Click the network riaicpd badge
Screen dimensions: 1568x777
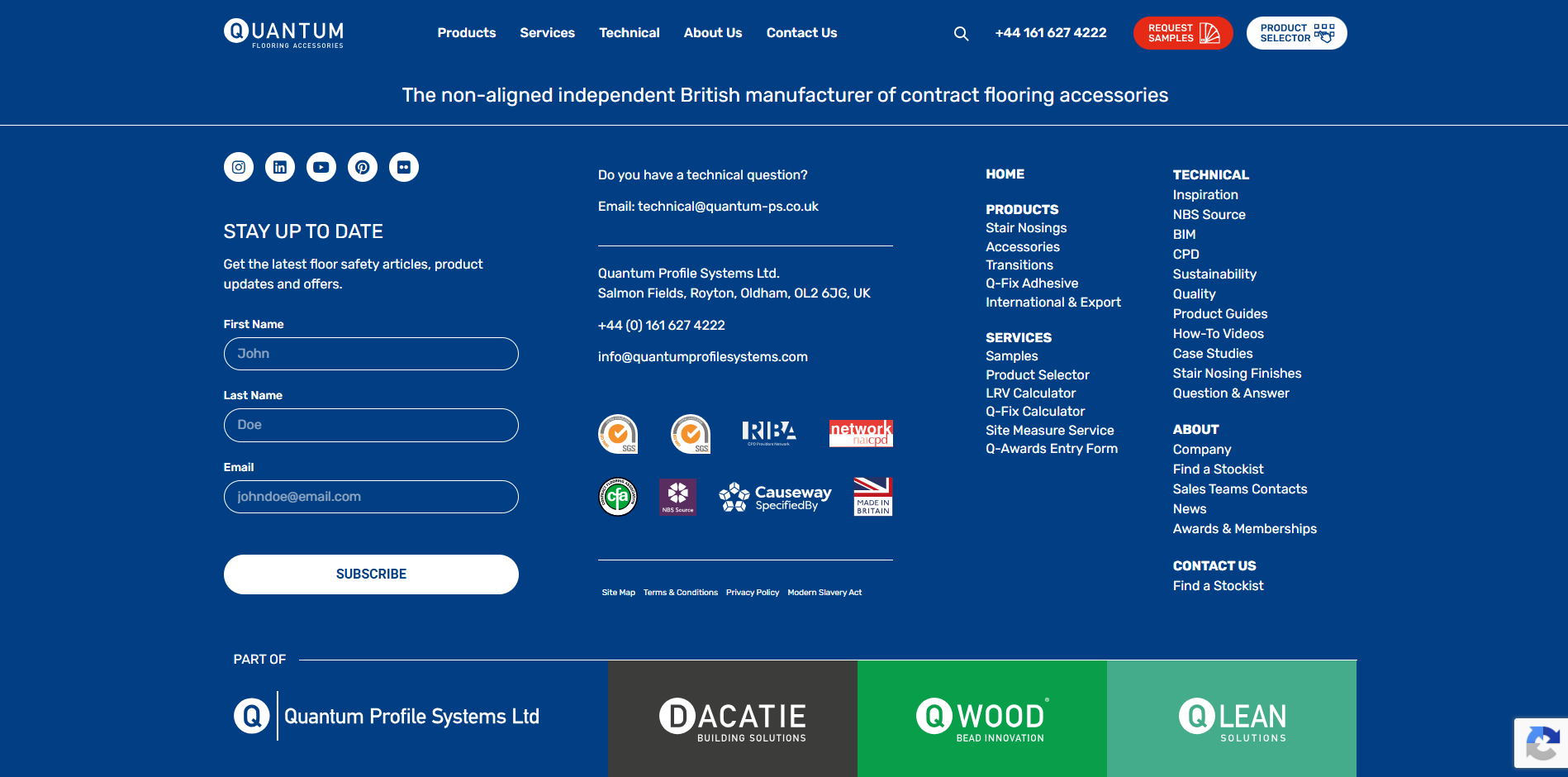pos(861,433)
